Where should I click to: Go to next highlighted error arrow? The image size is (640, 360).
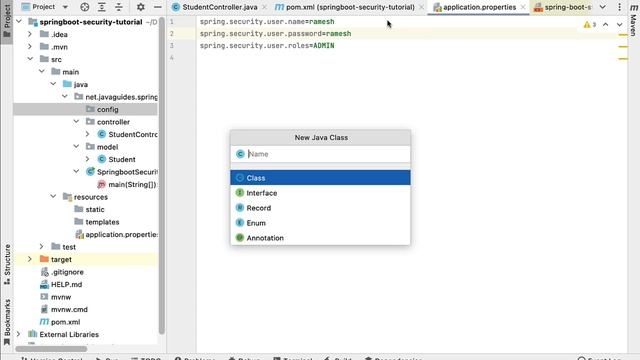pyautogui.click(x=620, y=25)
